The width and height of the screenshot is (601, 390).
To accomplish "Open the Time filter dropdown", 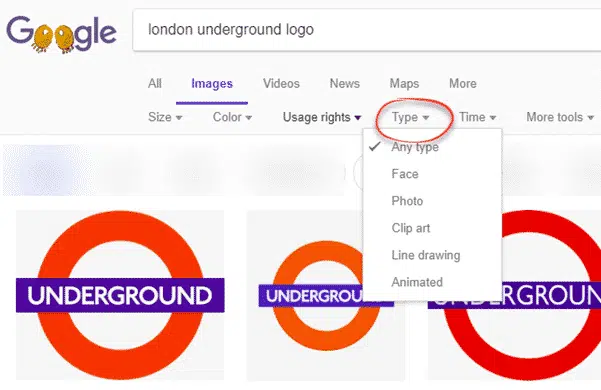I will (478, 117).
